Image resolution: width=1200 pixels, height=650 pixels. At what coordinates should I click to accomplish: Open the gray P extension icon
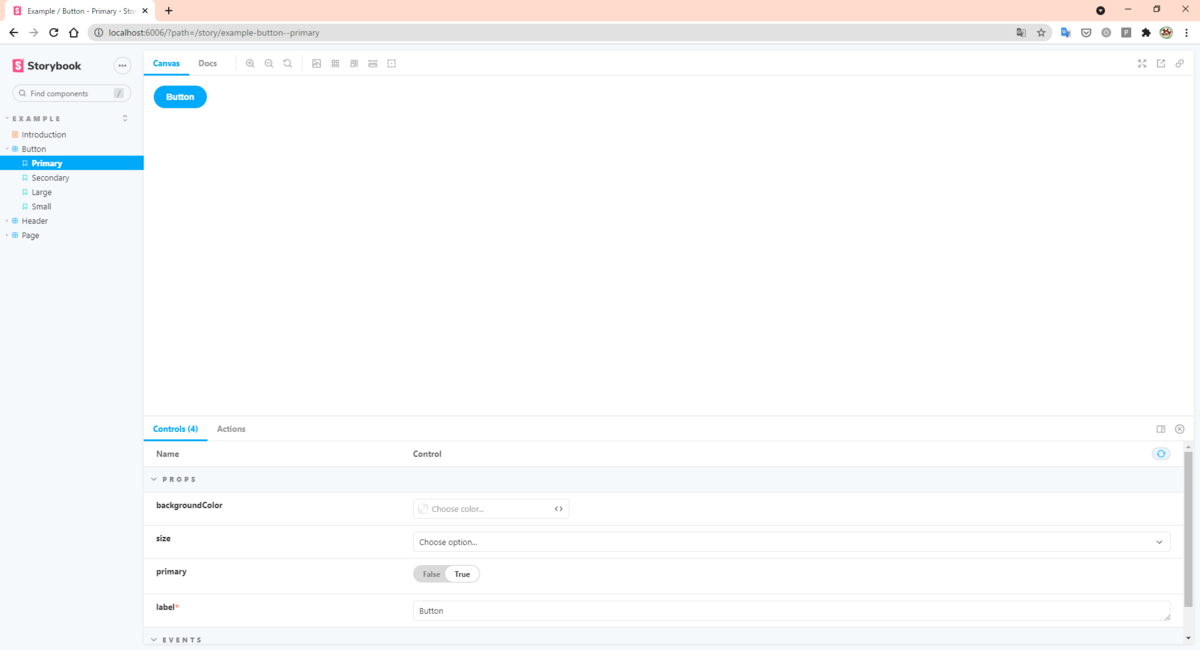1126,33
